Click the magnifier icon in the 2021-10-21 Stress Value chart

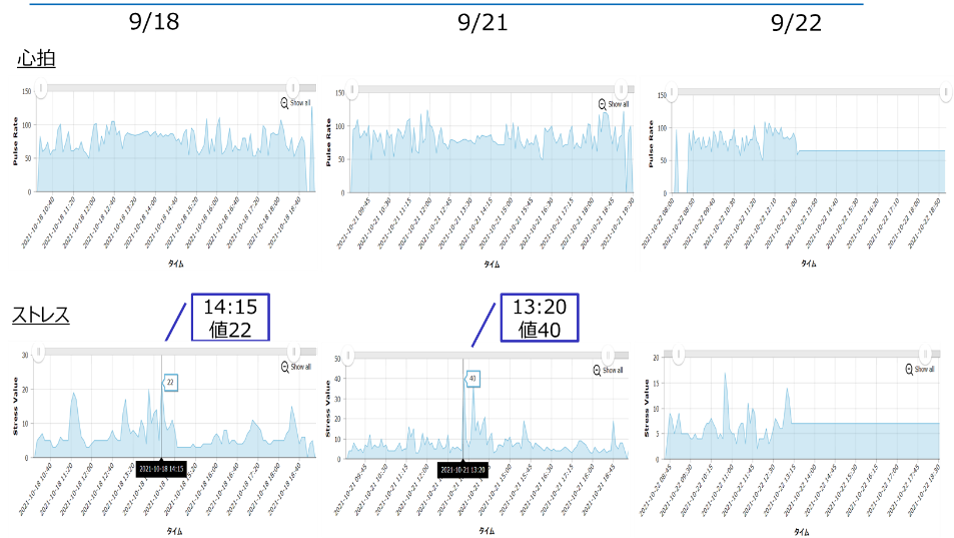click(x=597, y=370)
